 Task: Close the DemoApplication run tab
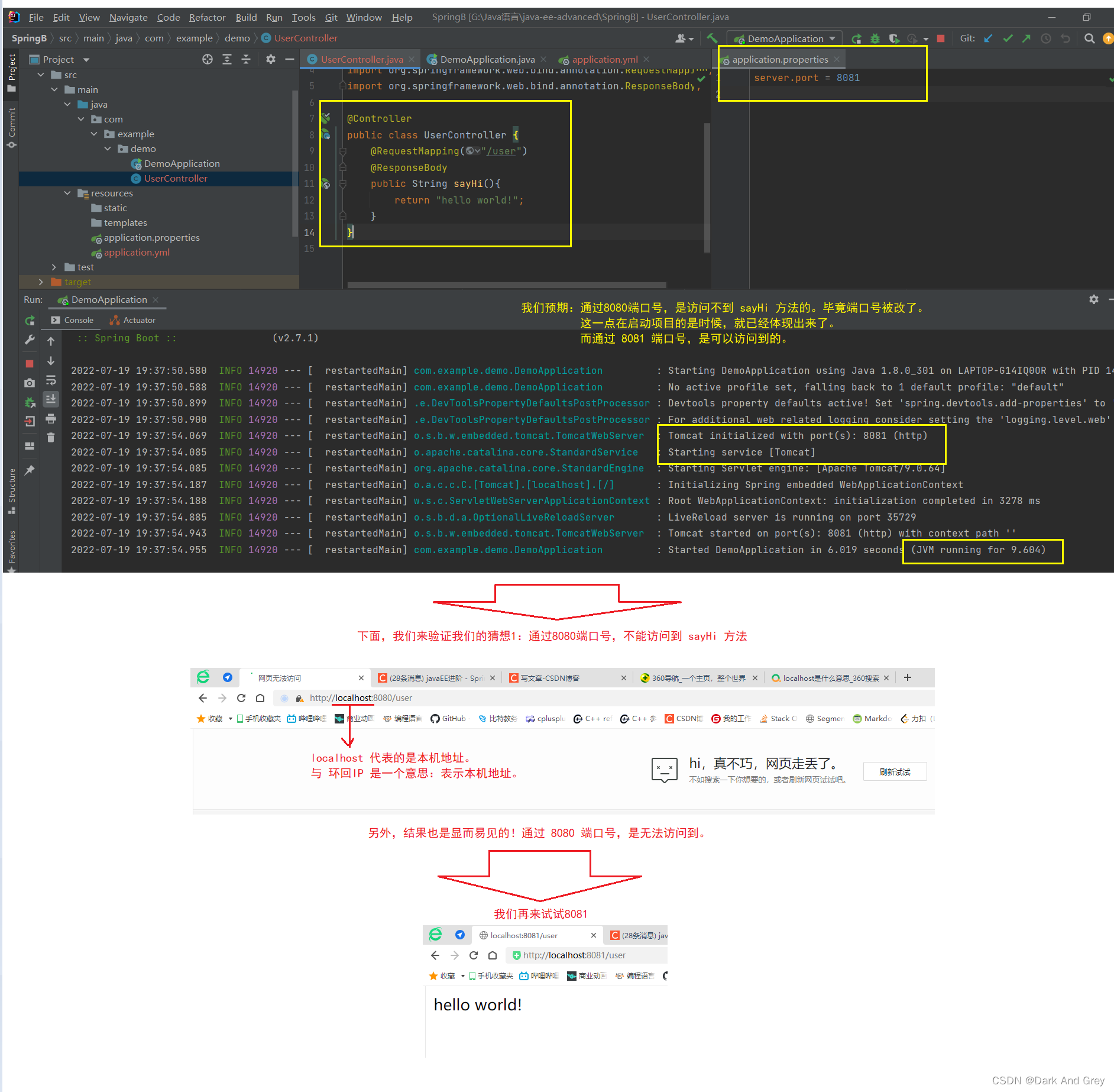click(x=156, y=300)
